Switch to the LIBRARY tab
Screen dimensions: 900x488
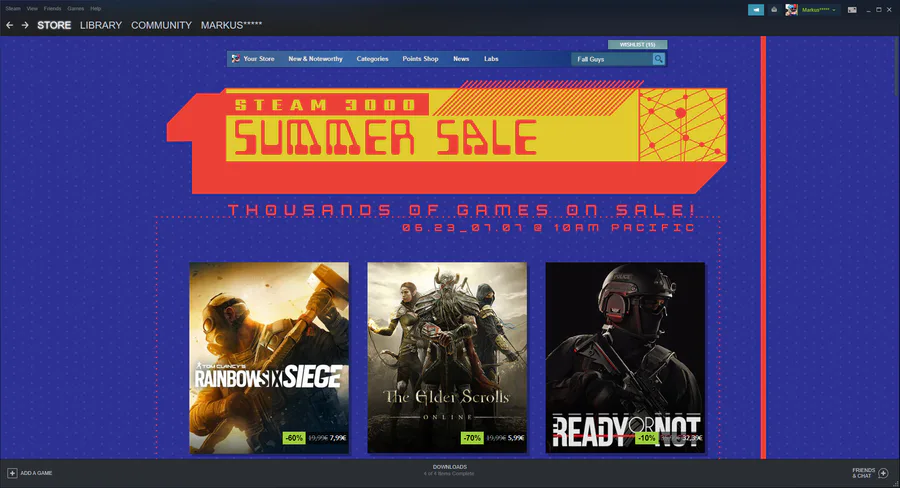(101, 25)
